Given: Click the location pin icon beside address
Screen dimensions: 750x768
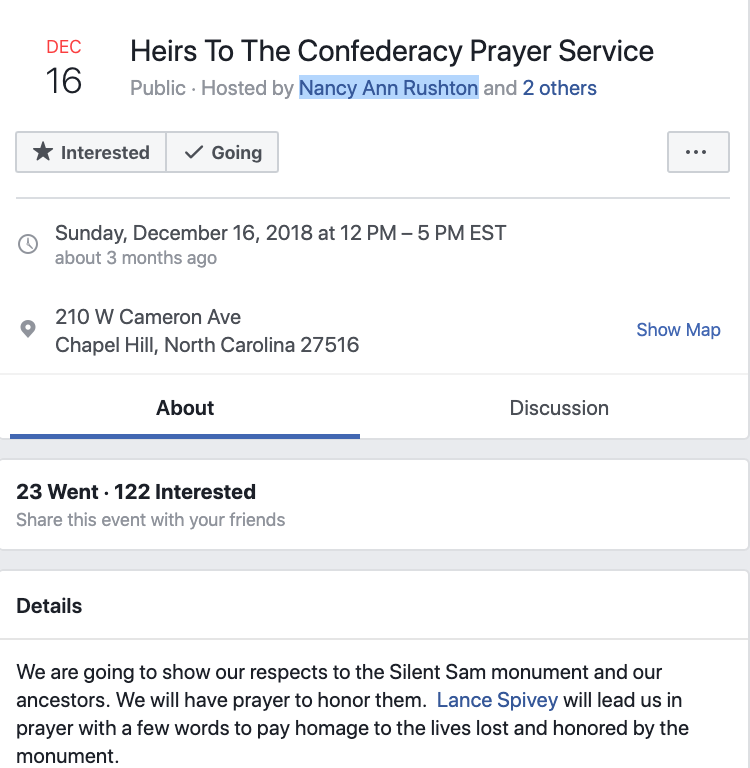Looking at the screenshot, I should pyautogui.click(x=28, y=329).
